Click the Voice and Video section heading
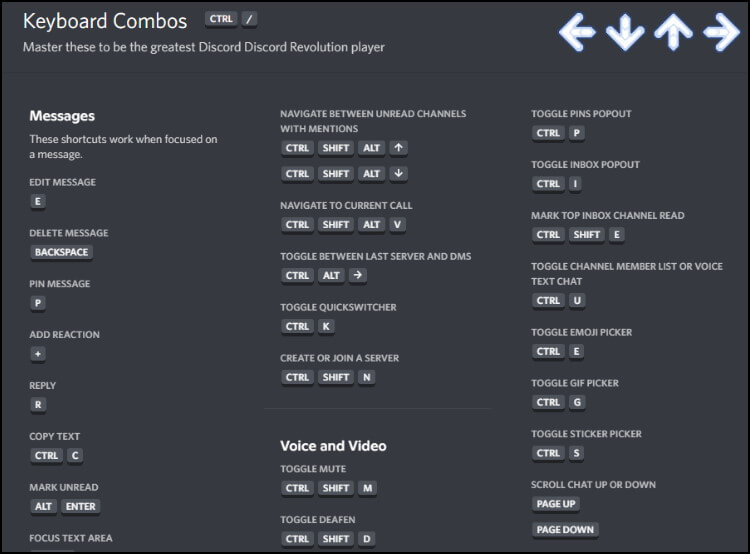 point(333,446)
